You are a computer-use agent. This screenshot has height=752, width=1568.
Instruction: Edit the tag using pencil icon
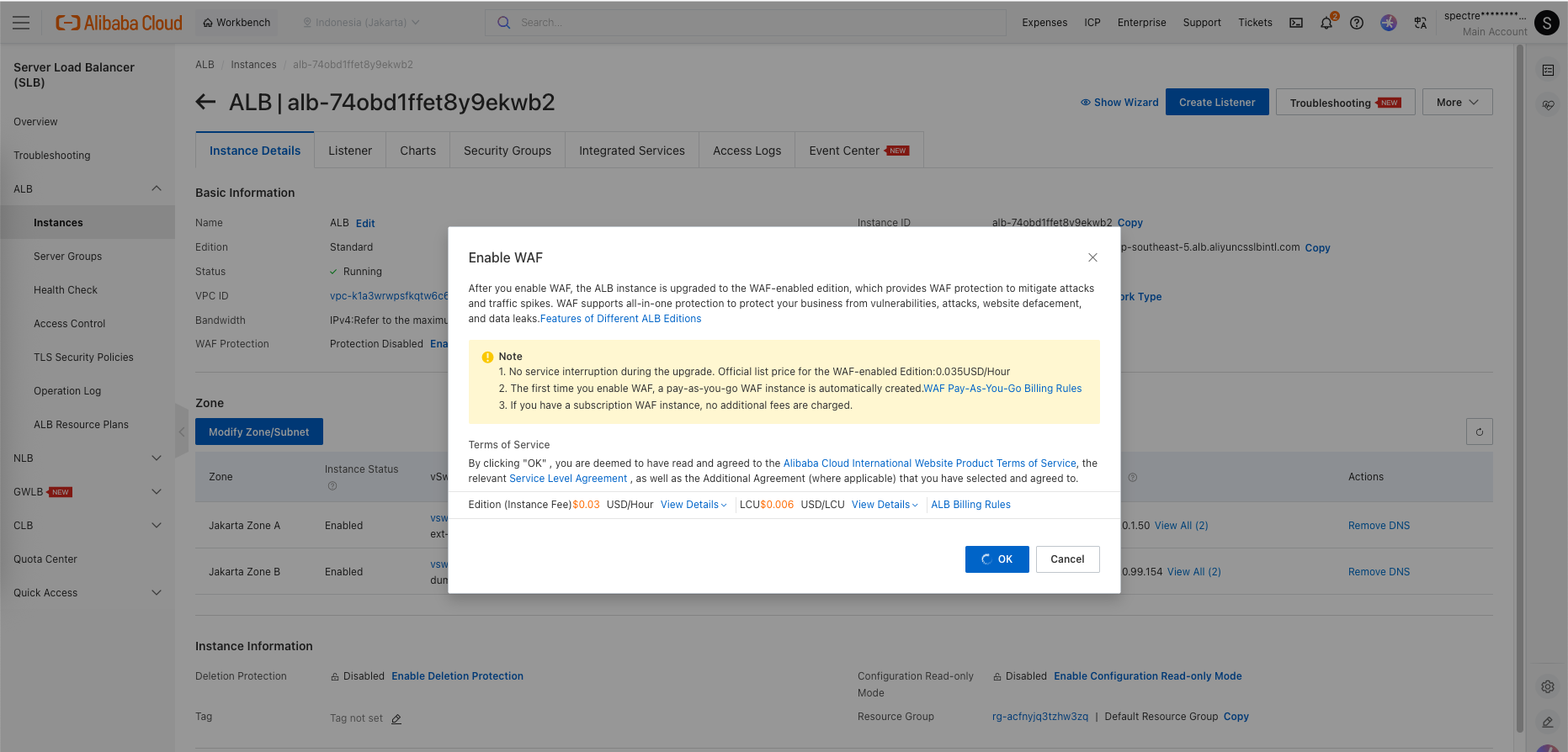point(396,719)
